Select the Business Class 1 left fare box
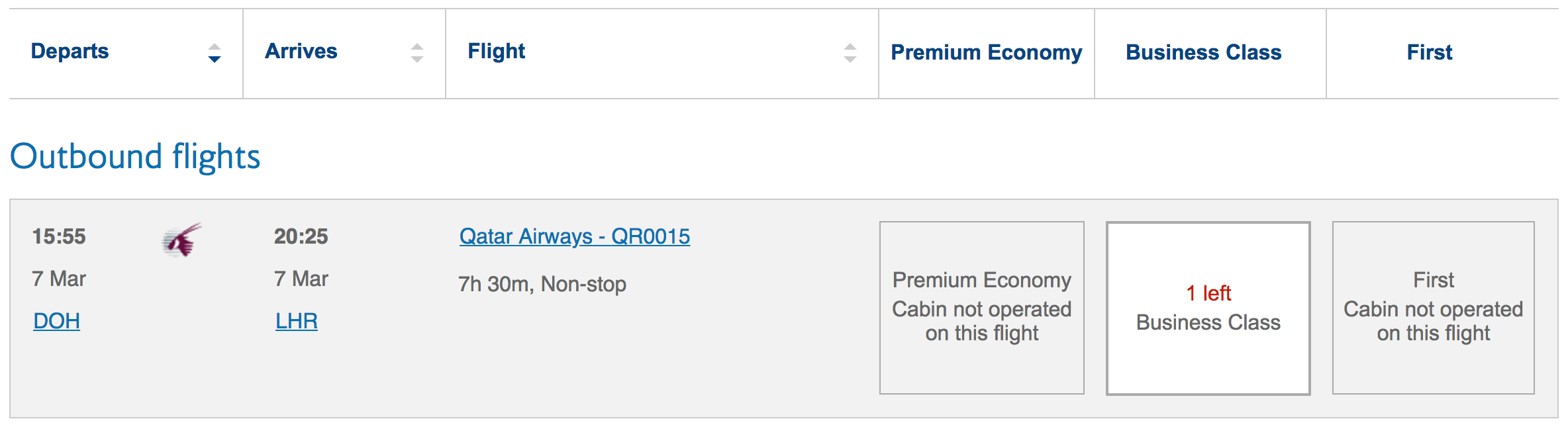The image size is (1568, 425). (1208, 308)
